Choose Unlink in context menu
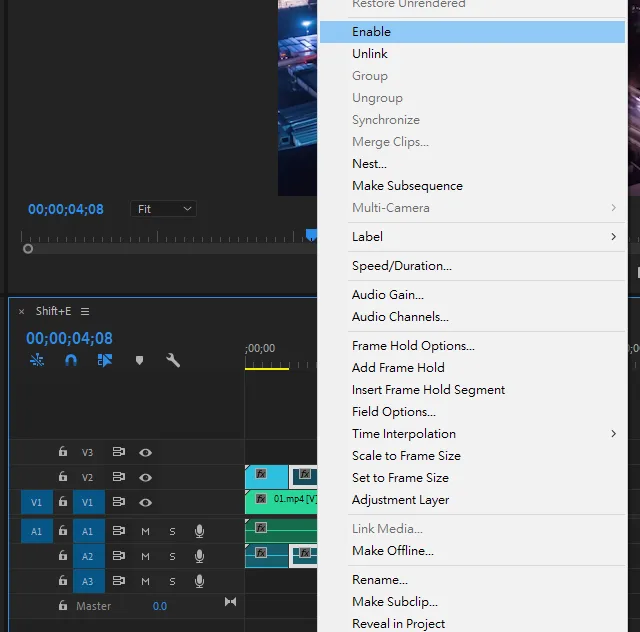This screenshot has height=632, width=640. point(472,54)
